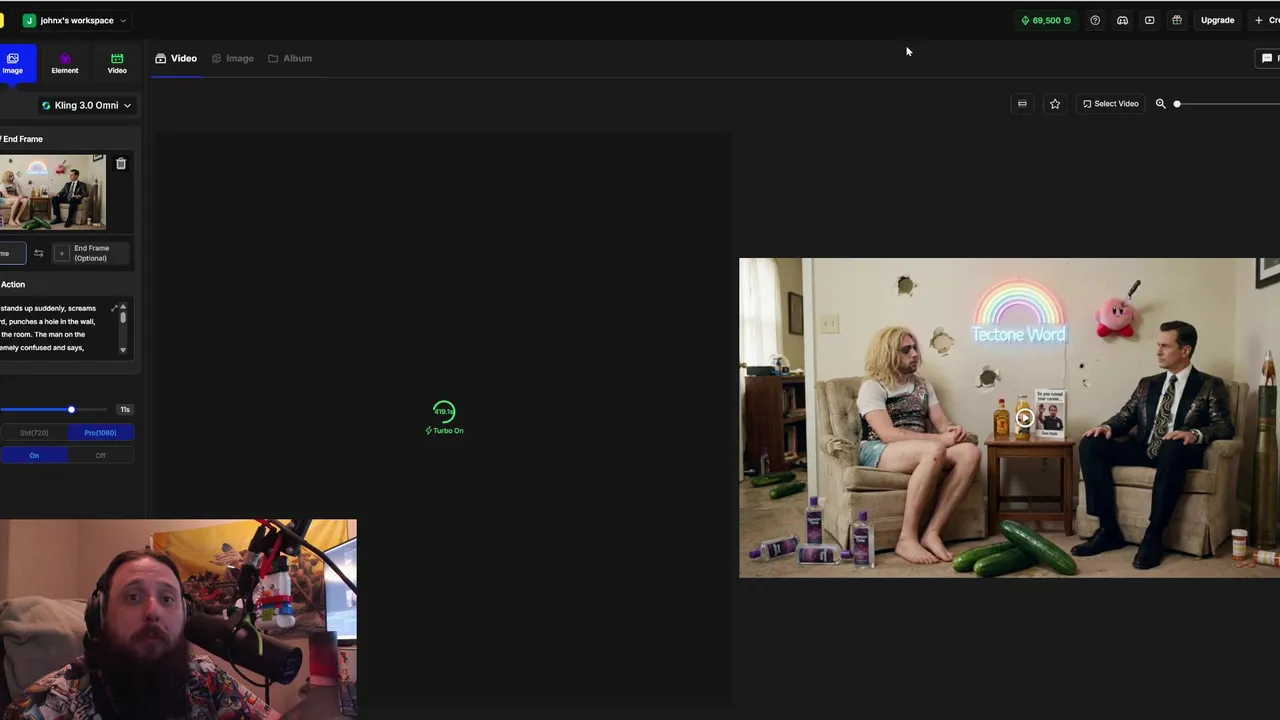Viewport: 1280px width, 720px height.
Task: Open the Discord icon link
Action: coord(1122,20)
